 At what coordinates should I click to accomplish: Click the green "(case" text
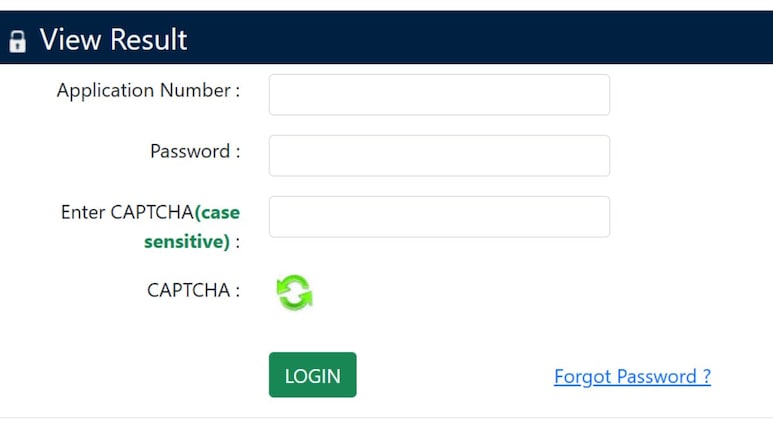point(218,212)
